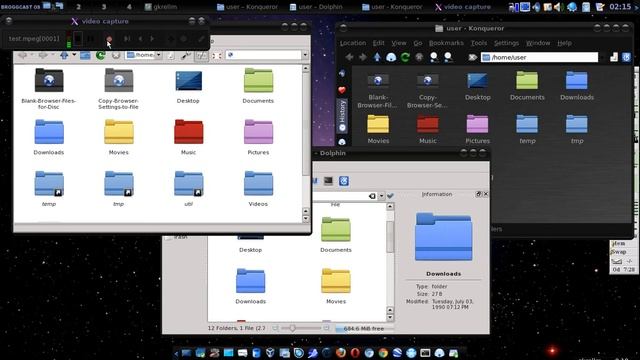Select the Documents folder in dark Konqueror
This screenshot has width=640, height=360.
(527, 86)
